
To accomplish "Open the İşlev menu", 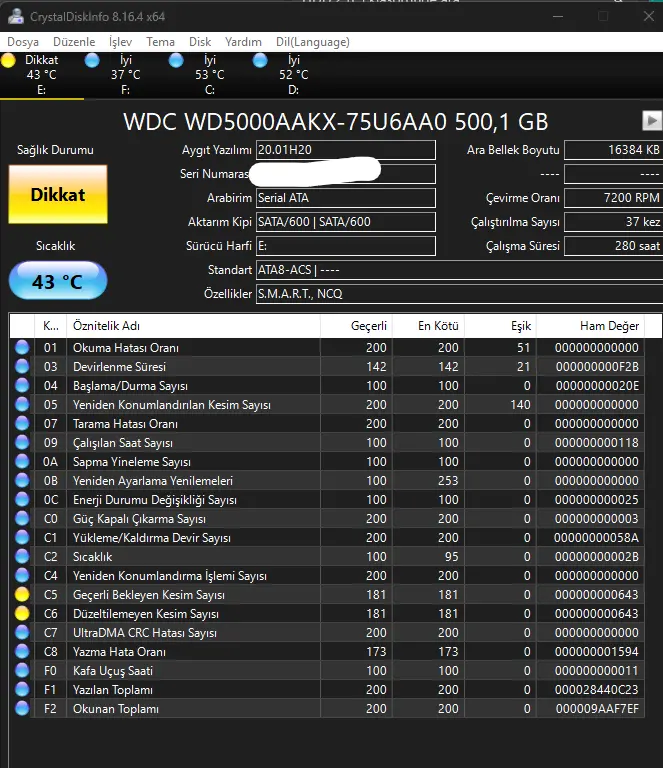I will 120,42.
